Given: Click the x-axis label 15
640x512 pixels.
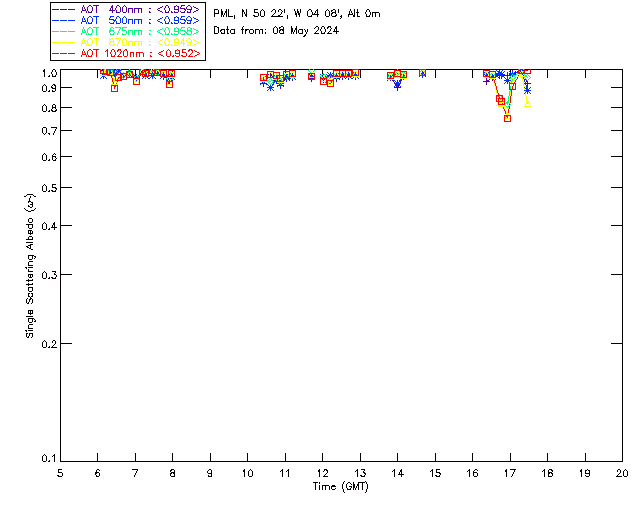Looking at the screenshot, I should click(435, 473).
